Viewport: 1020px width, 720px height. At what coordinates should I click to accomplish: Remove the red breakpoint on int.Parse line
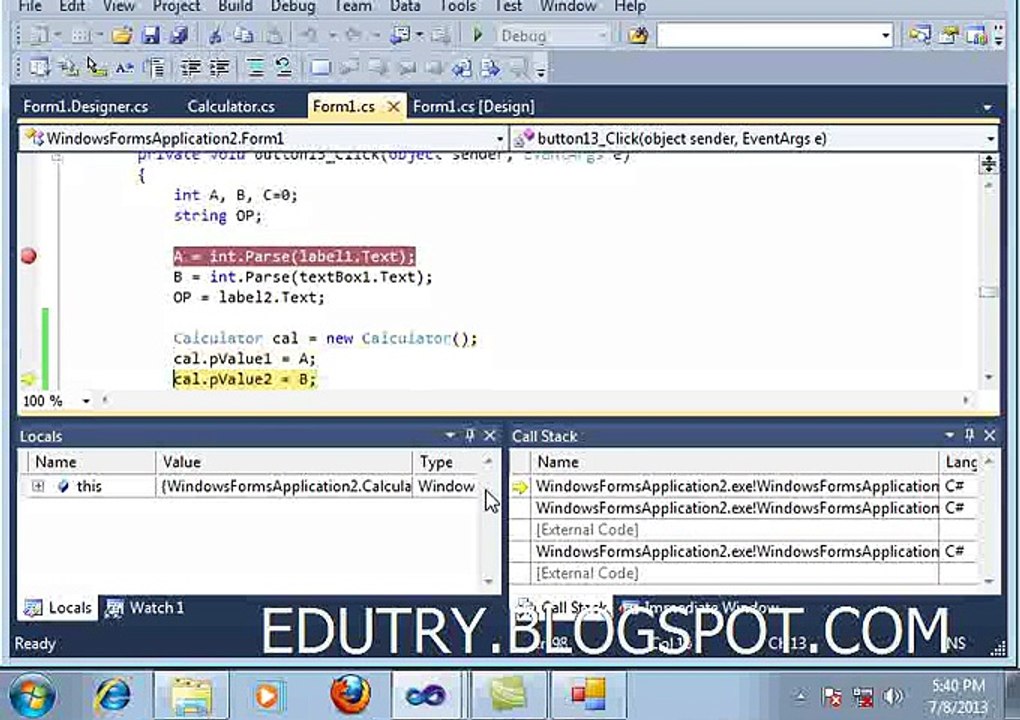(28, 256)
